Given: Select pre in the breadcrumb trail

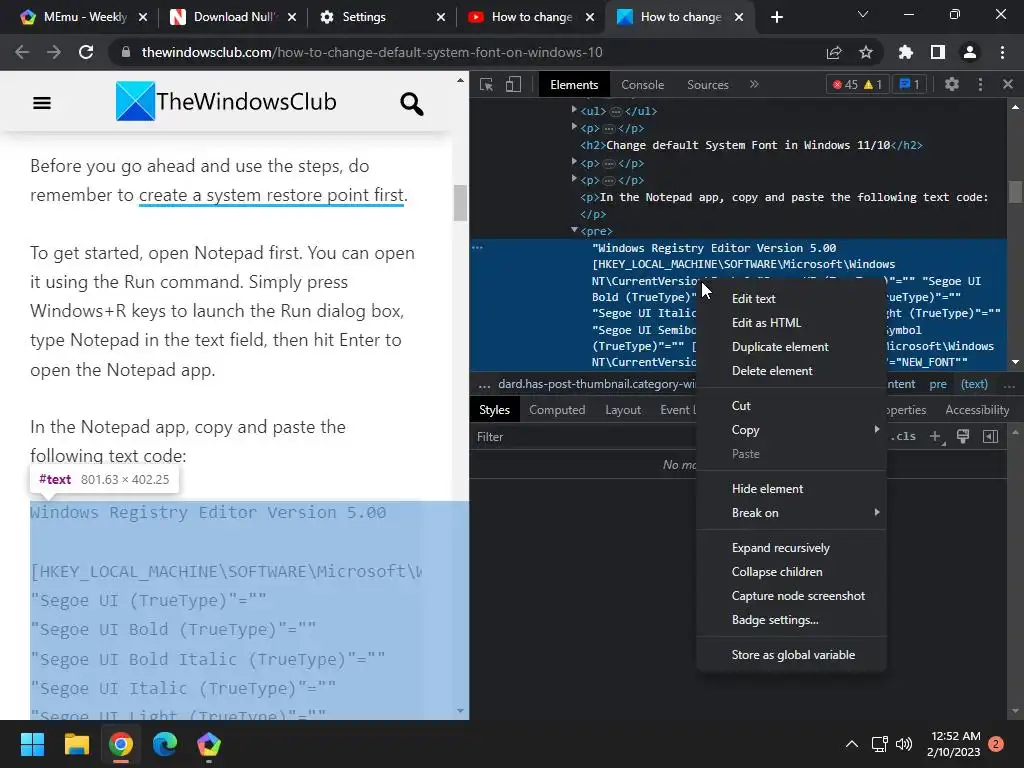Looking at the screenshot, I should pos(938,384).
